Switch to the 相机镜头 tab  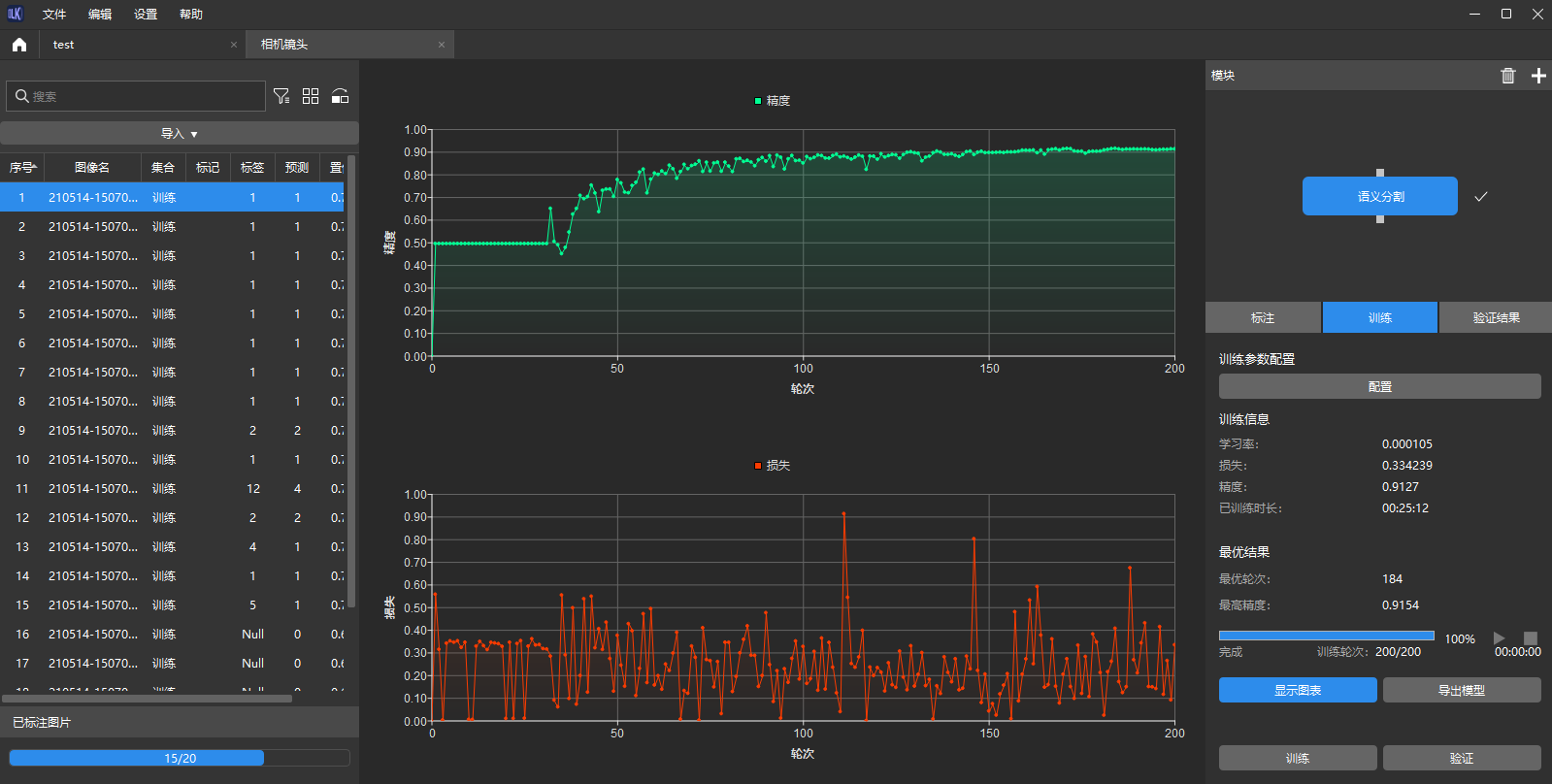click(x=349, y=45)
